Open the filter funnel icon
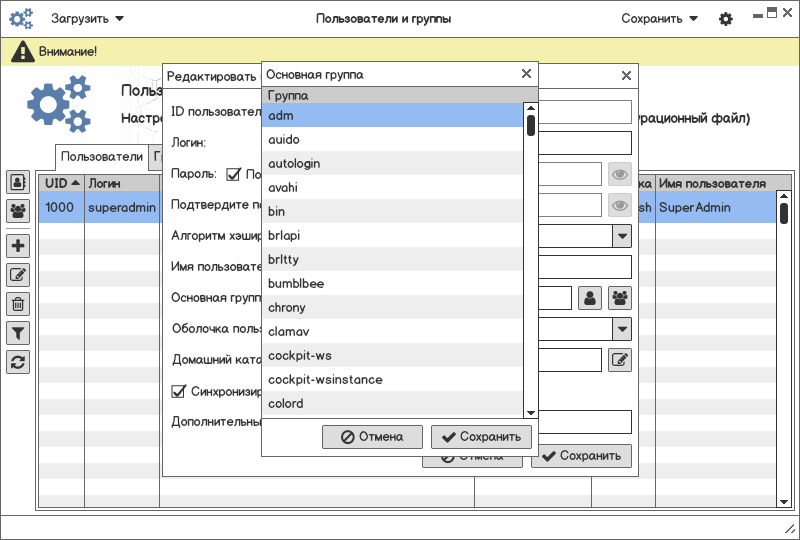Viewport: 800px width, 540px height. [x=18, y=333]
